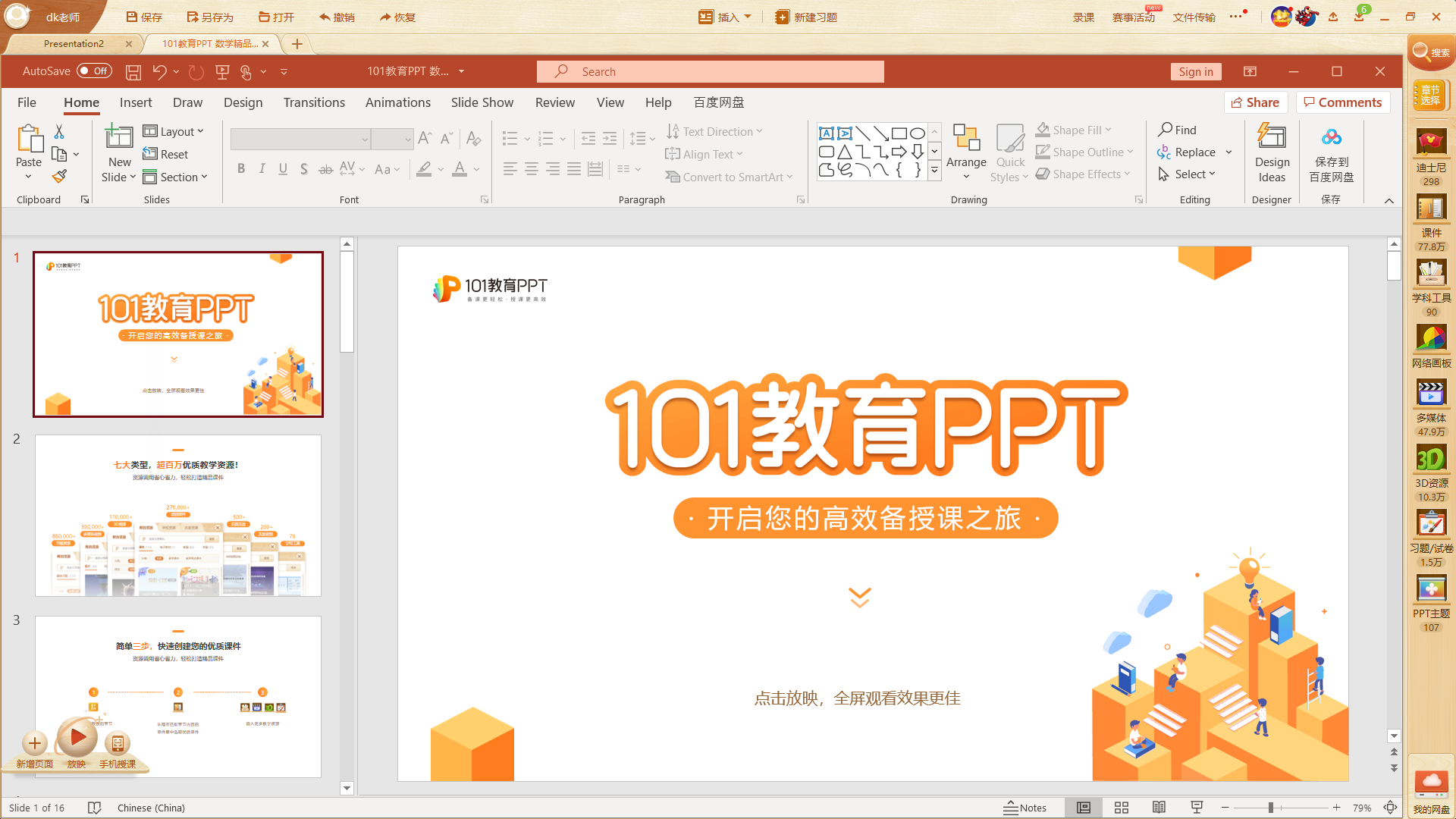The height and width of the screenshot is (819, 1456).
Task: Toggle text Shadow formatting
Action: point(304,169)
